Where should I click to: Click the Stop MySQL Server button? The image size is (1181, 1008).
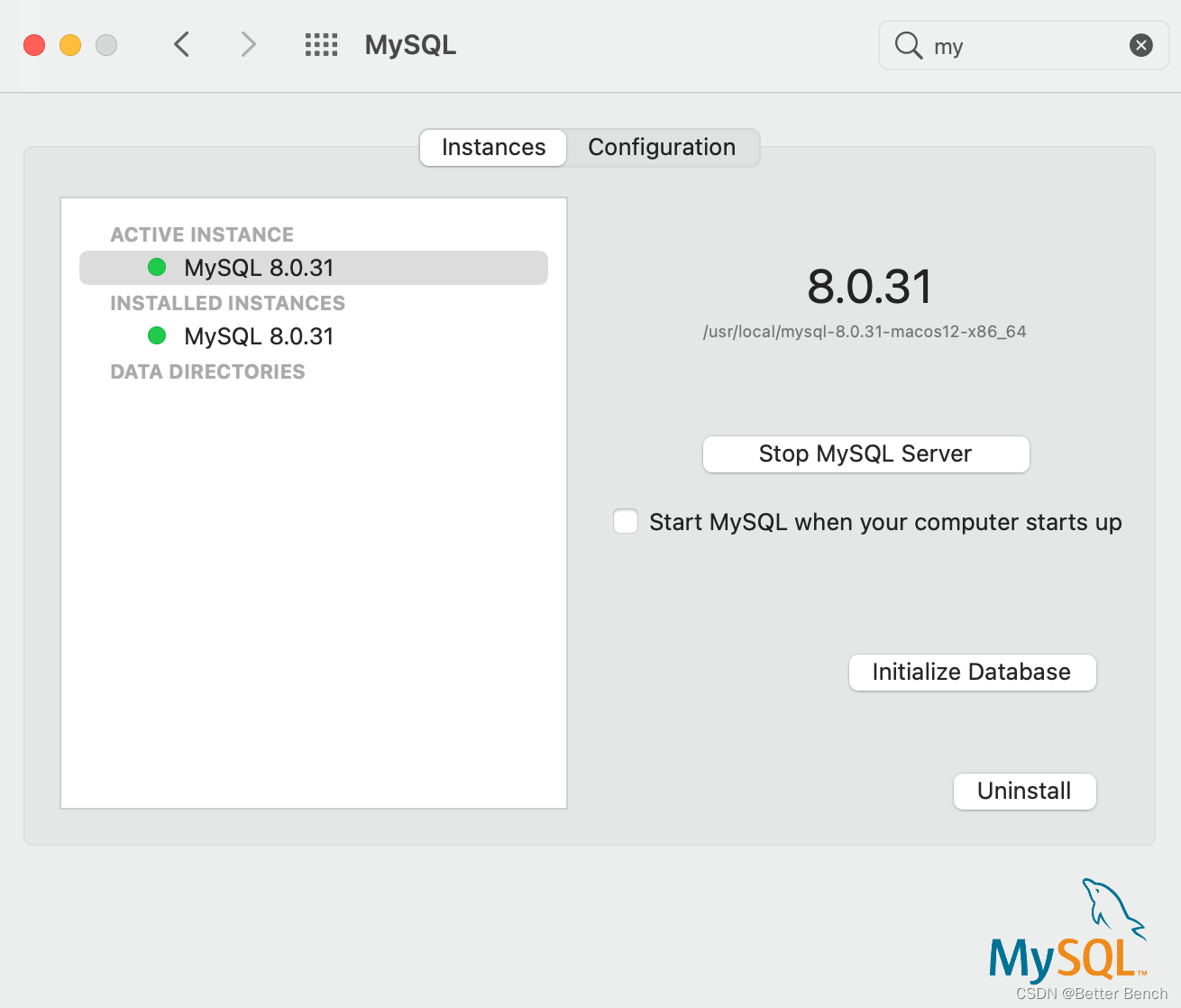click(x=865, y=454)
